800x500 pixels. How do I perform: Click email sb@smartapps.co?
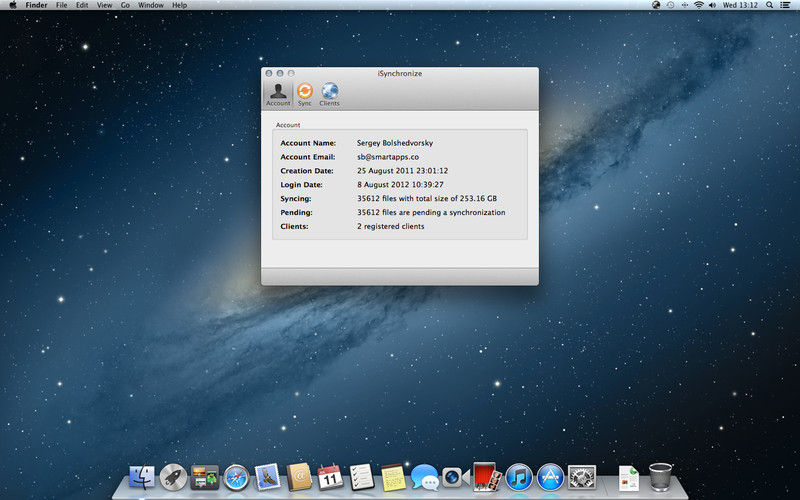coord(388,157)
